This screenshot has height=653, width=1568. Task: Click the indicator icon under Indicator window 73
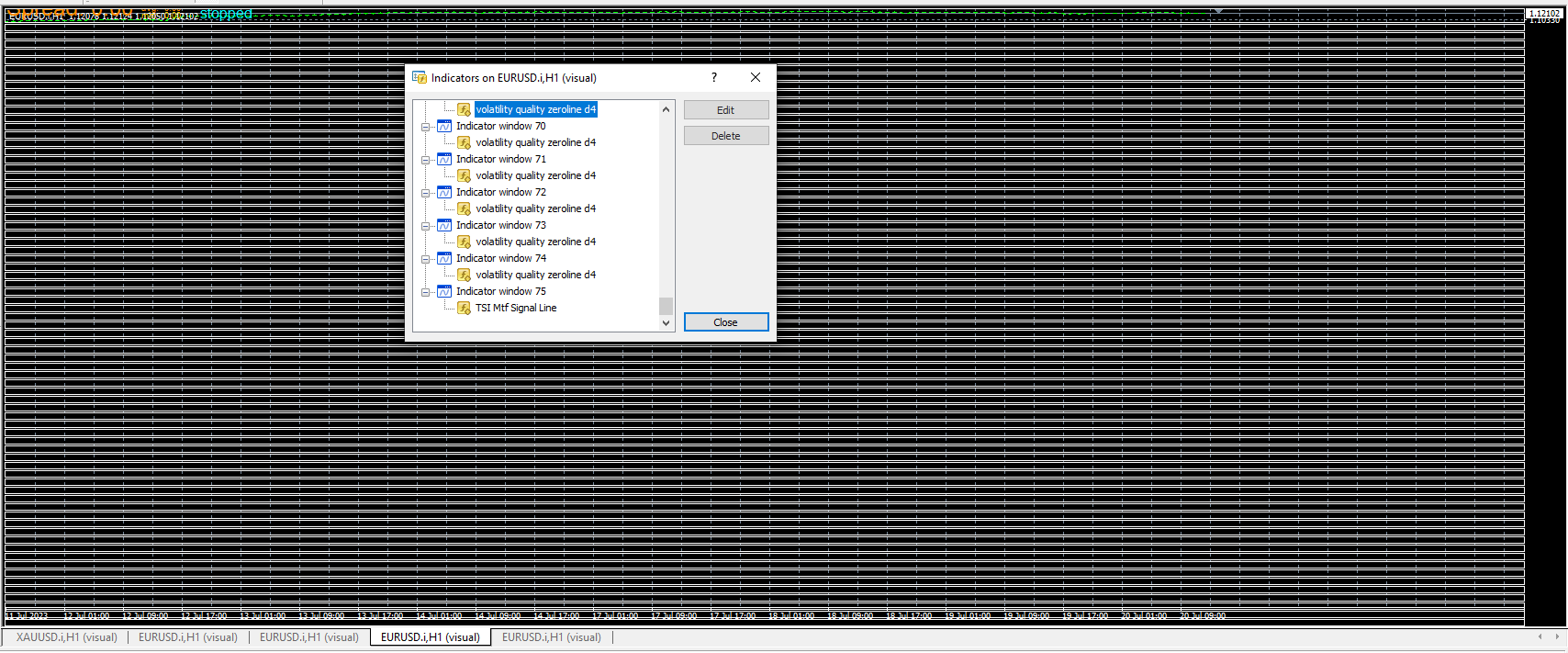(x=465, y=242)
